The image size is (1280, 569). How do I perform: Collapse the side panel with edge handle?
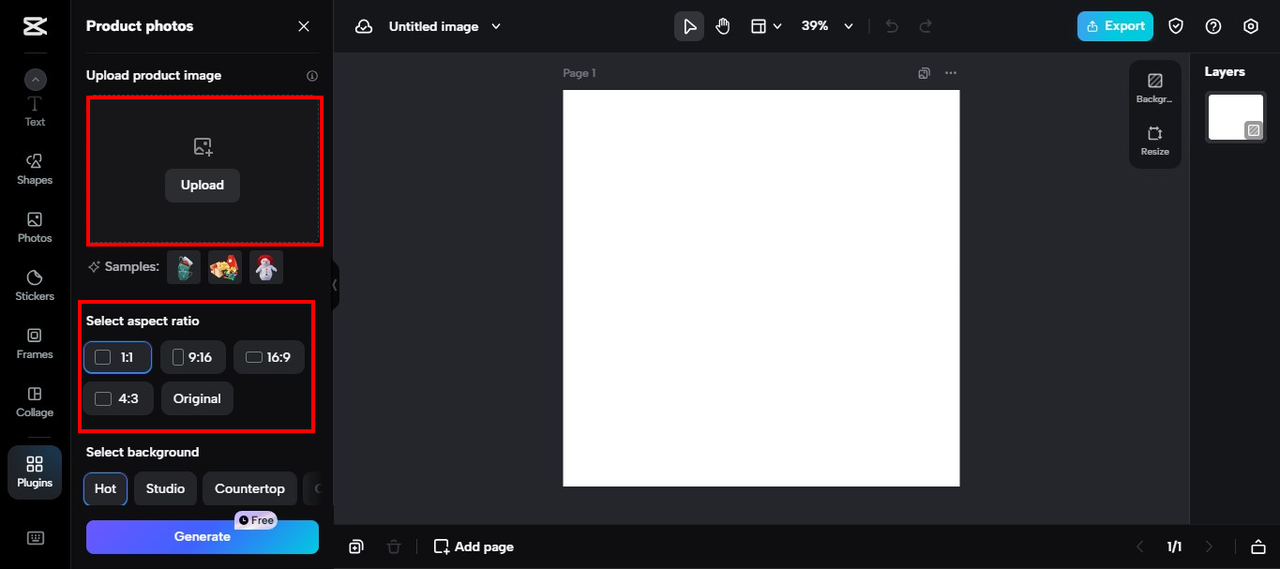pyautogui.click(x=335, y=285)
